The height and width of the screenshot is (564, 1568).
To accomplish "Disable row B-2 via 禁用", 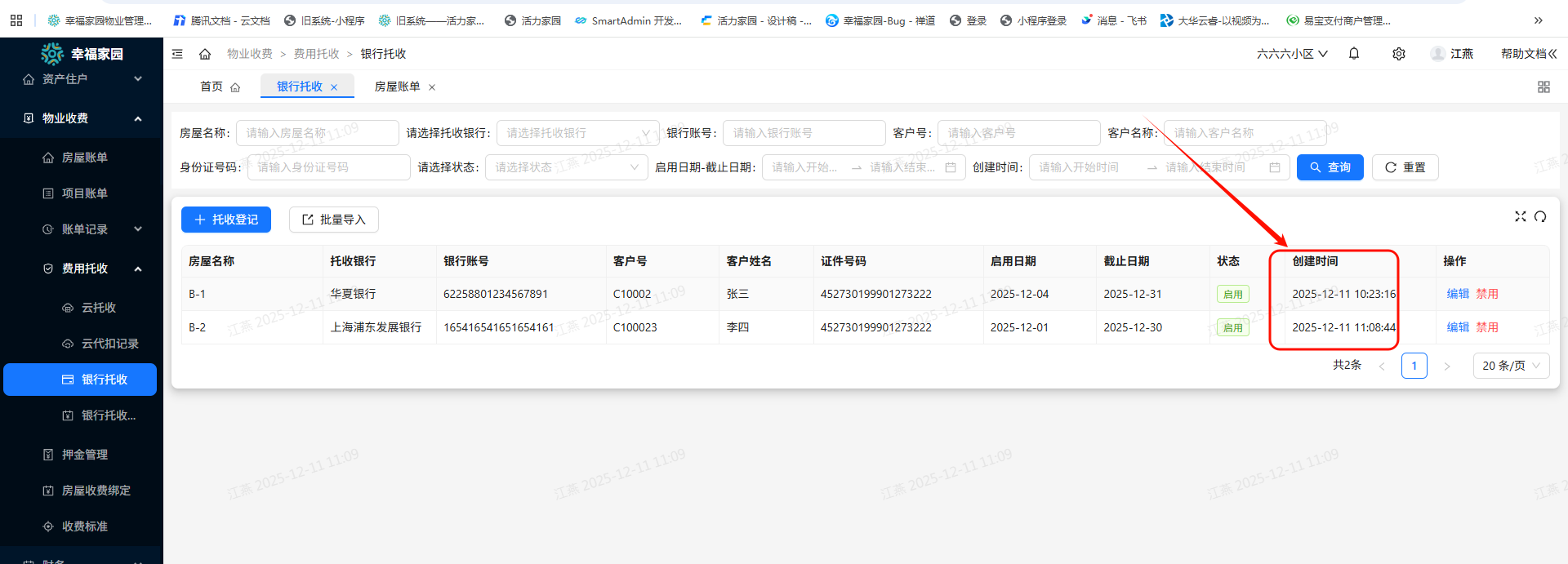I will point(1487,327).
